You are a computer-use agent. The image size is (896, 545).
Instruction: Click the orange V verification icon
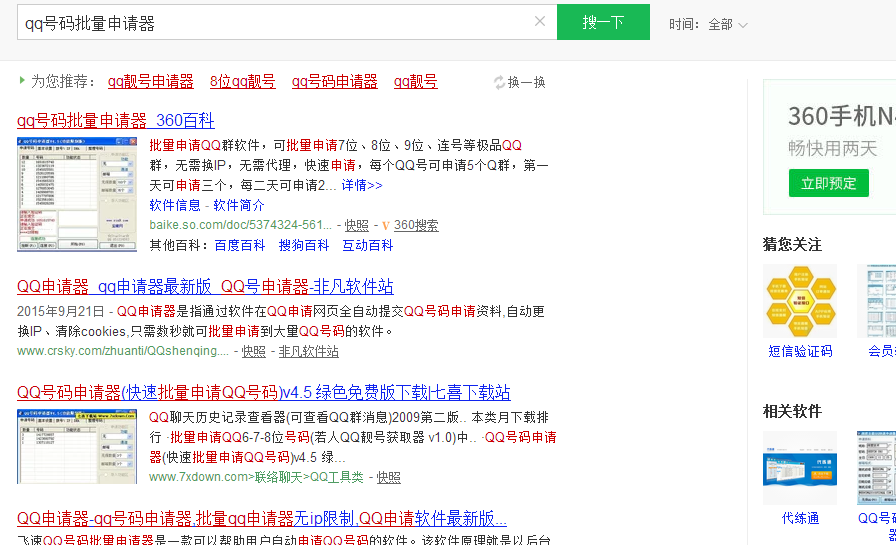386,226
